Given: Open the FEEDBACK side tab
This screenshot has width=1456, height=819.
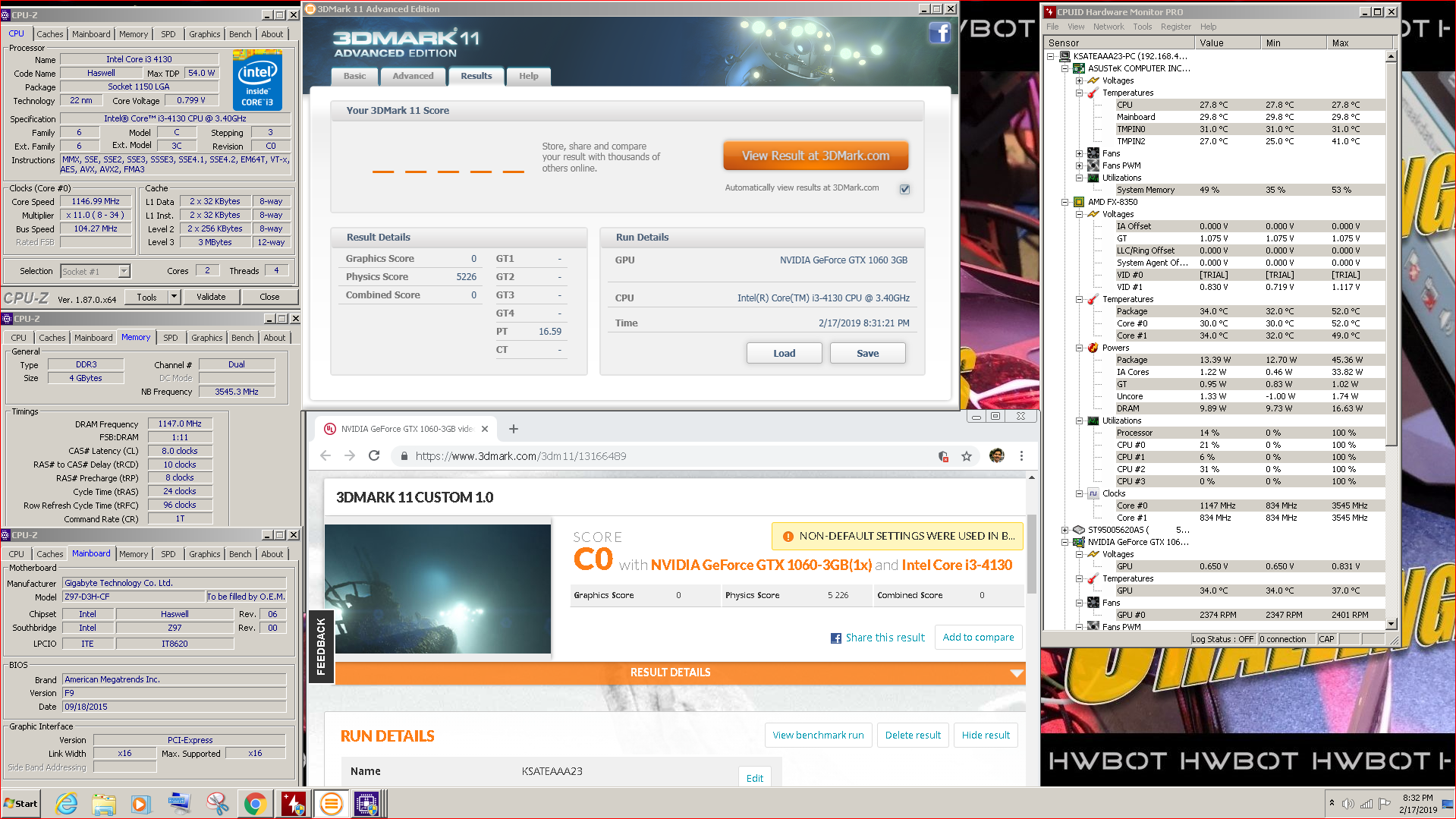Looking at the screenshot, I should (321, 647).
